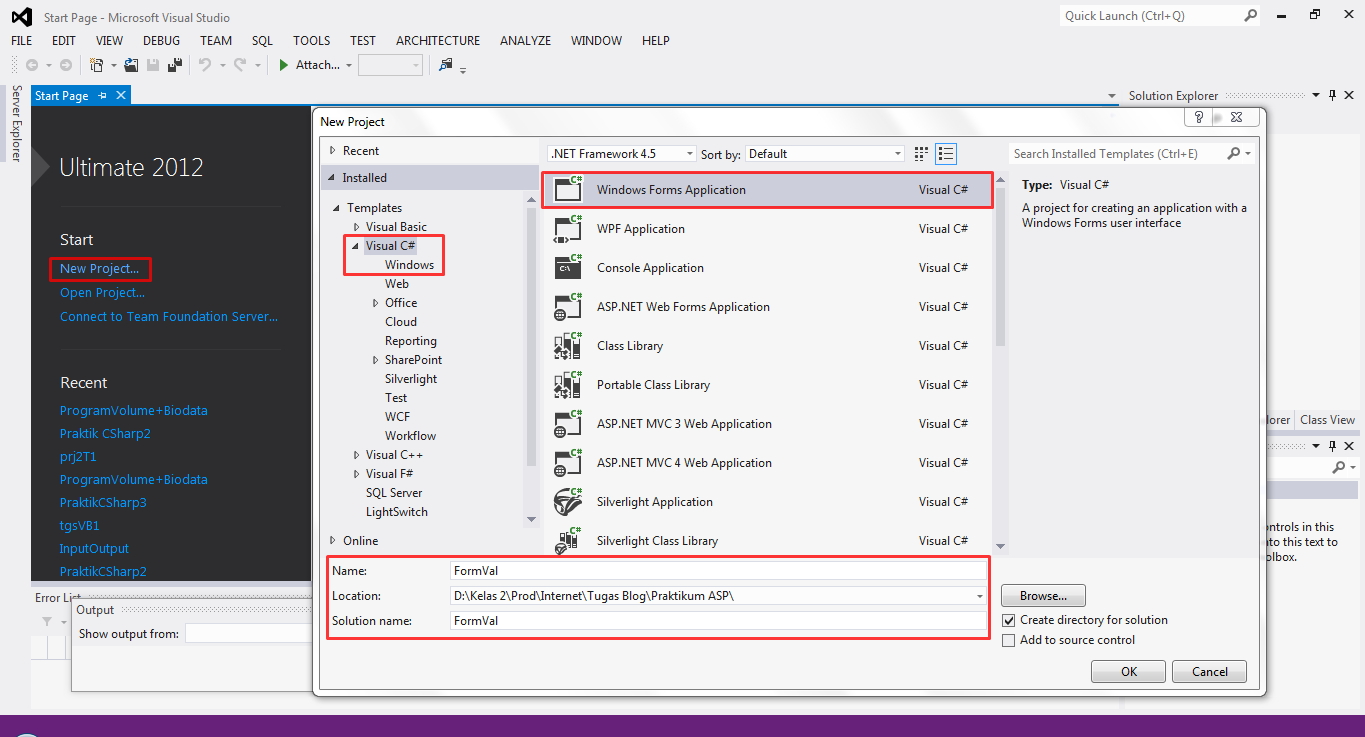Screen dimensions: 1365x737
Task: Open the TOOLS menu
Action: [x=312, y=41]
